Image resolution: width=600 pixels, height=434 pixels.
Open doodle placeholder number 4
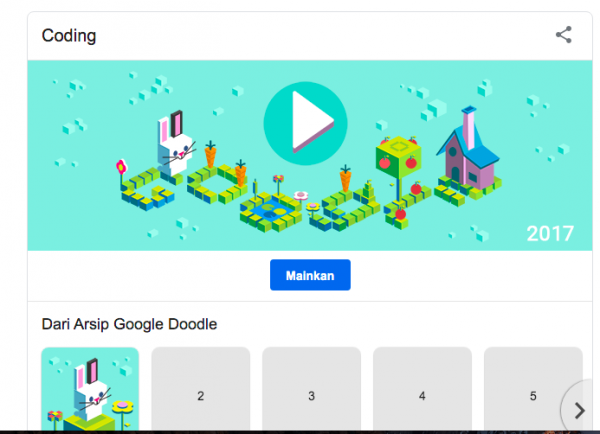(x=422, y=389)
